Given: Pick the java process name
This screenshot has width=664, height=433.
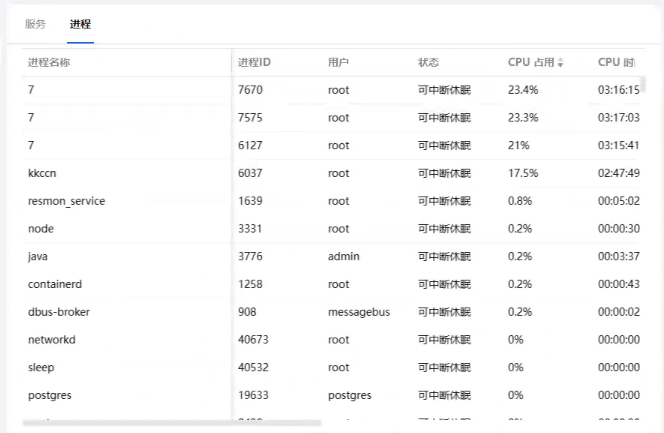Looking at the screenshot, I should point(38,257).
